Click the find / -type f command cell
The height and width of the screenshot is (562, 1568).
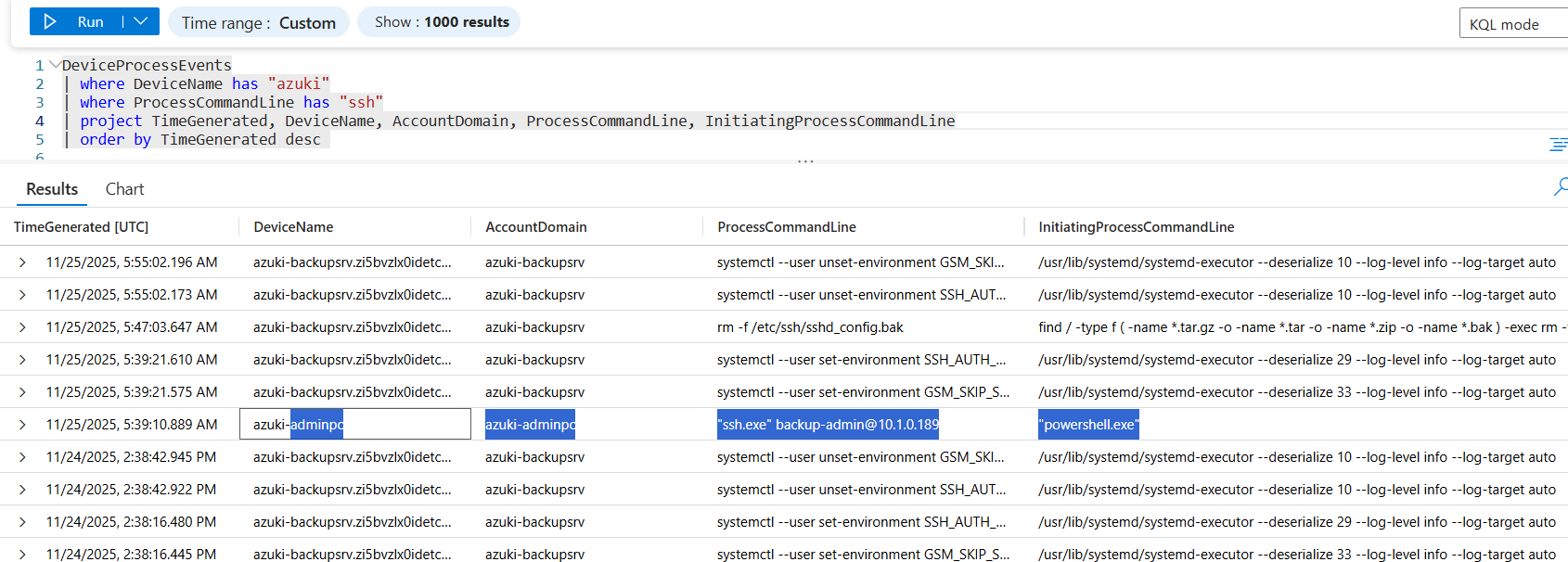(x=1303, y=327)
